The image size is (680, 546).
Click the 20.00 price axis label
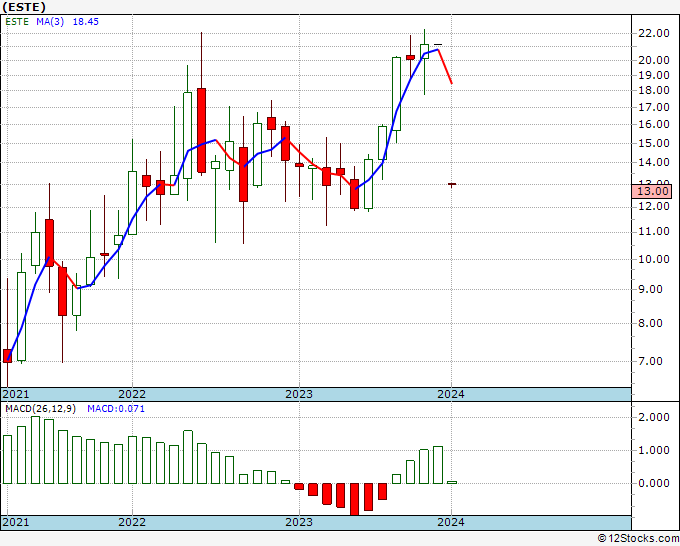click(x=654, y=61)
